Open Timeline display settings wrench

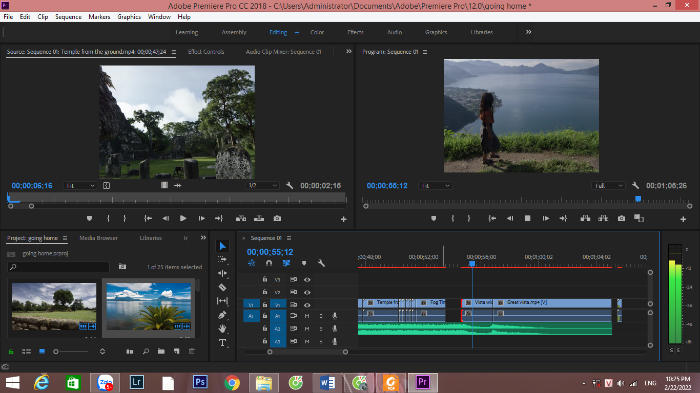tap(321, 263)
